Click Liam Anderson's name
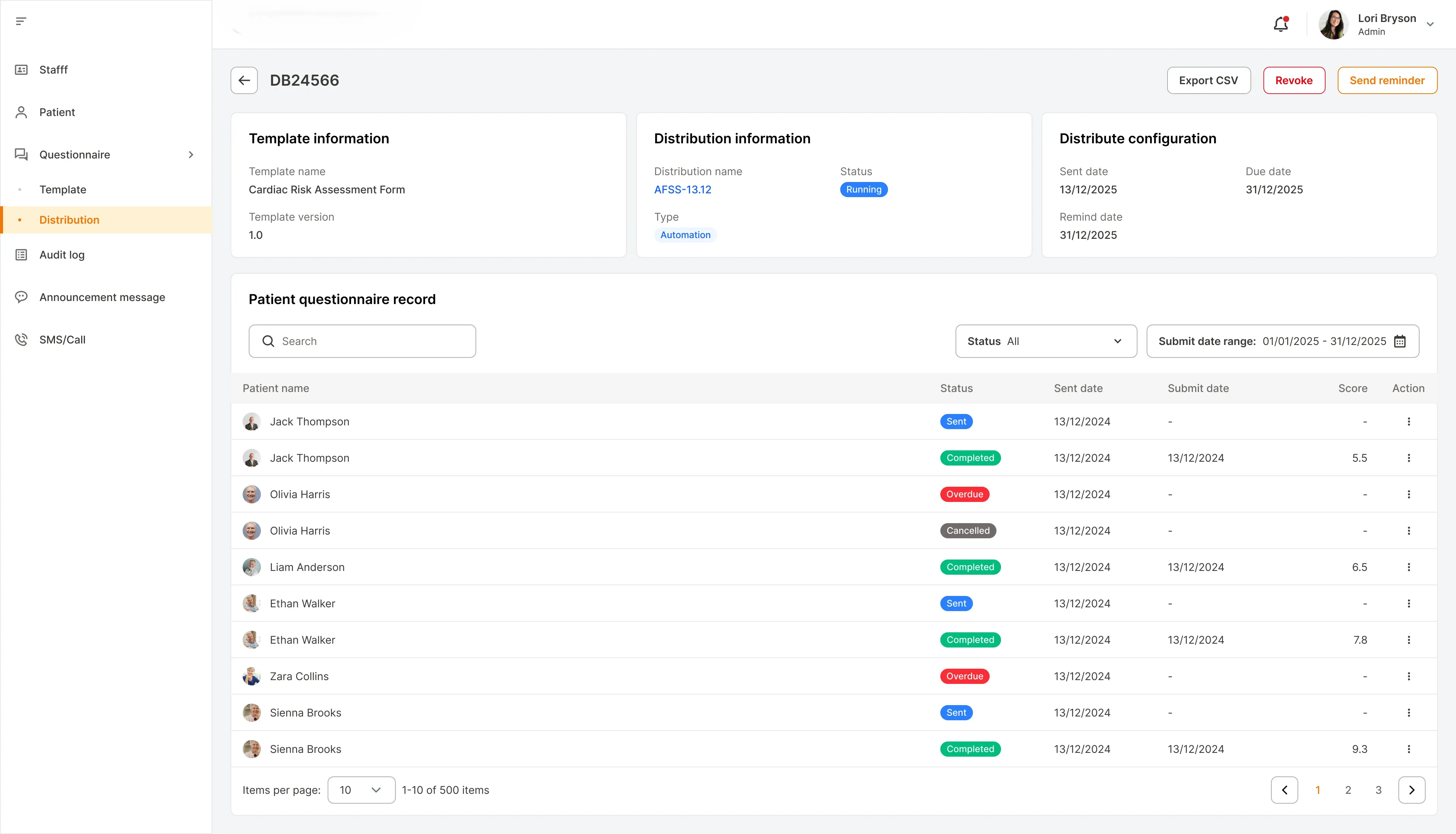1456x834 pixels. tap(307, 567)
